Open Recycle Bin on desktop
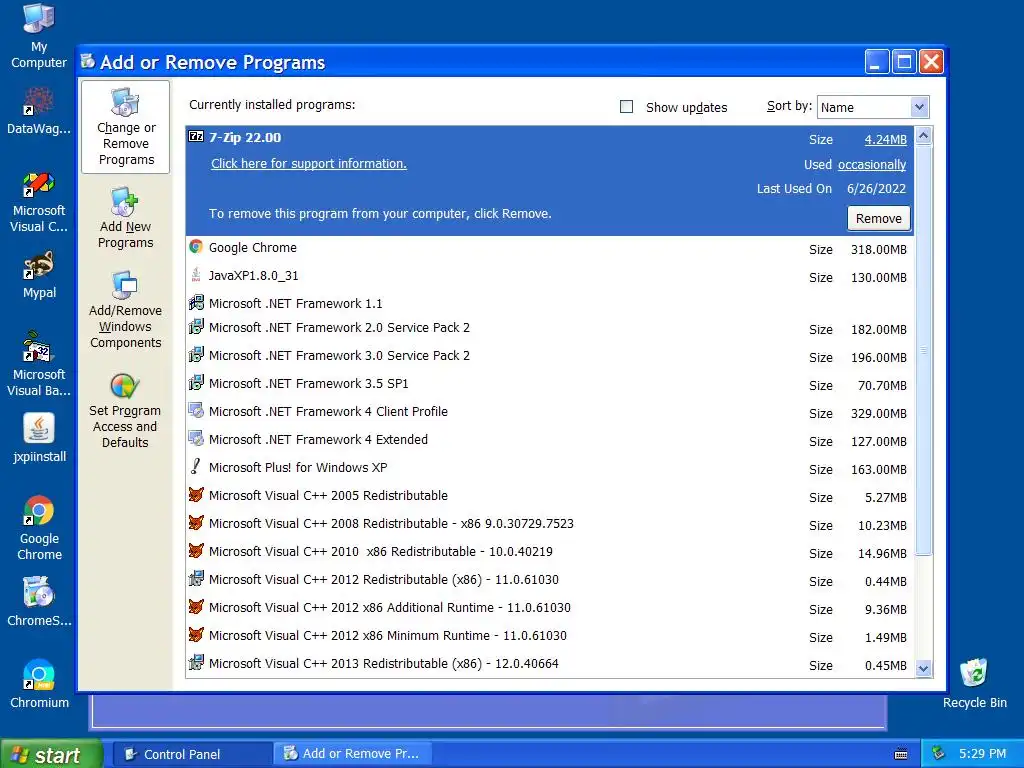The width and height of the screenshot is (1024, 768). 974,684
